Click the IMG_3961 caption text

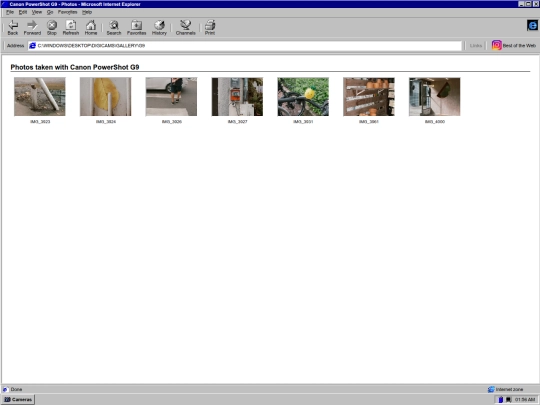coord(369,122)
